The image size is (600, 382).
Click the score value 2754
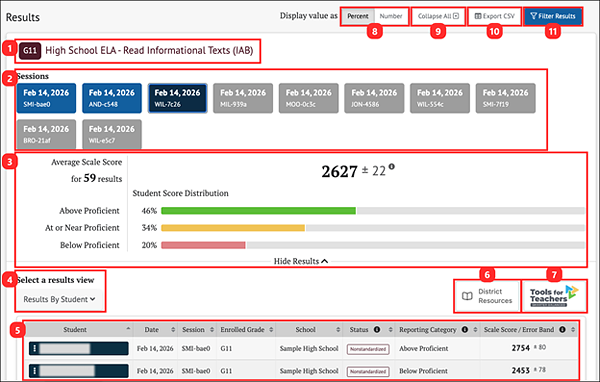[520, 348]
